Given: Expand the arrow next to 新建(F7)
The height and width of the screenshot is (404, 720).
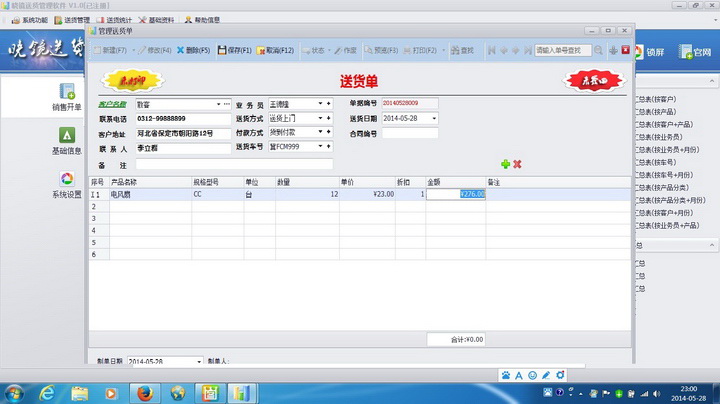Looking at the screenshot, I should pos(134,50).
